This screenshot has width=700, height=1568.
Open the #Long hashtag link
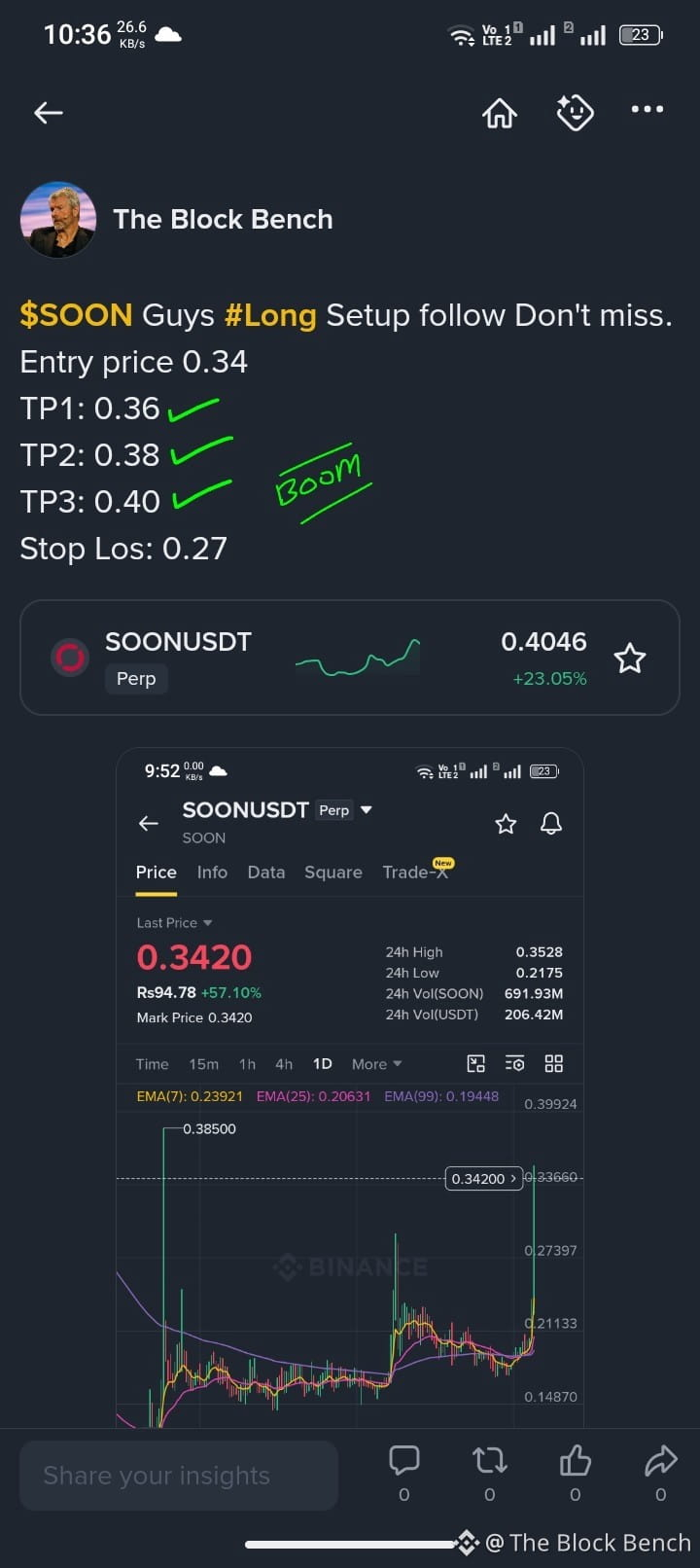[270, 315]
